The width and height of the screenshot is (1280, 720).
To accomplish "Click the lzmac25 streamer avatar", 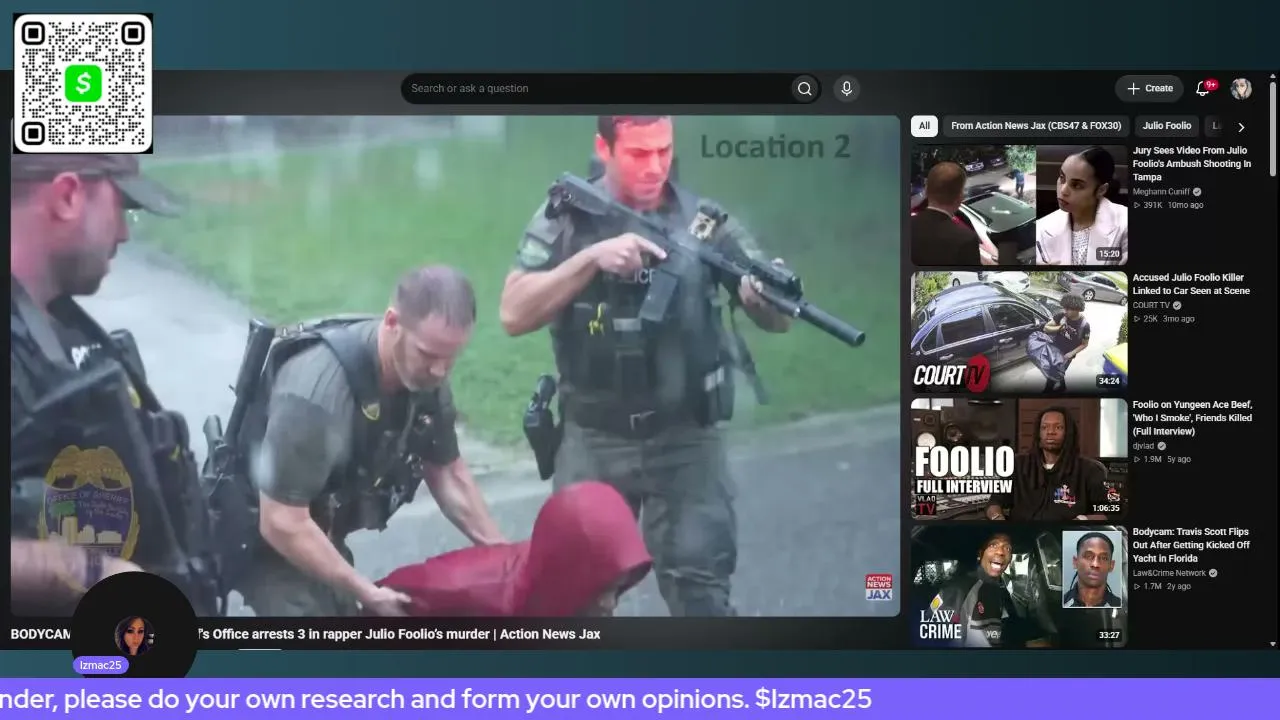I will click(134, 637).
